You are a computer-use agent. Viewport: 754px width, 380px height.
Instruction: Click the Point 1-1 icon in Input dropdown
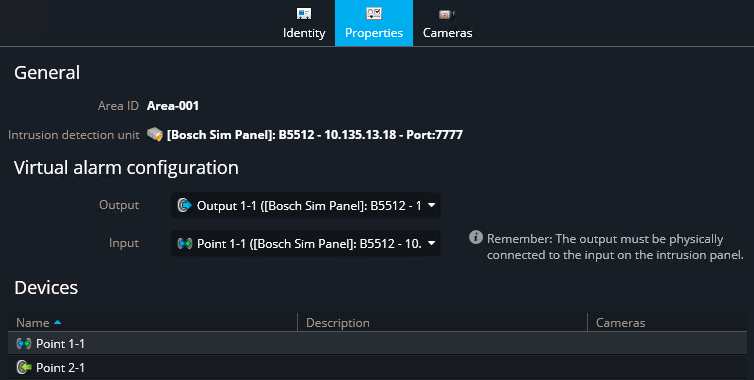pyautogui.click(x=185, y=243)
